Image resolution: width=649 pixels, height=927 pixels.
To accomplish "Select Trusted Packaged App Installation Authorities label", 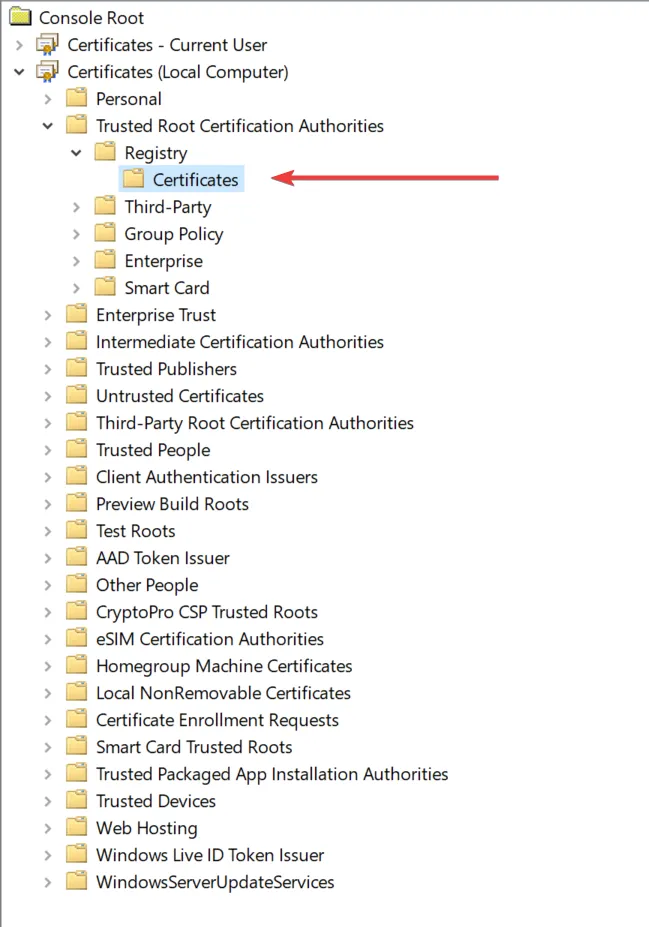I will (x=272, y=774).
